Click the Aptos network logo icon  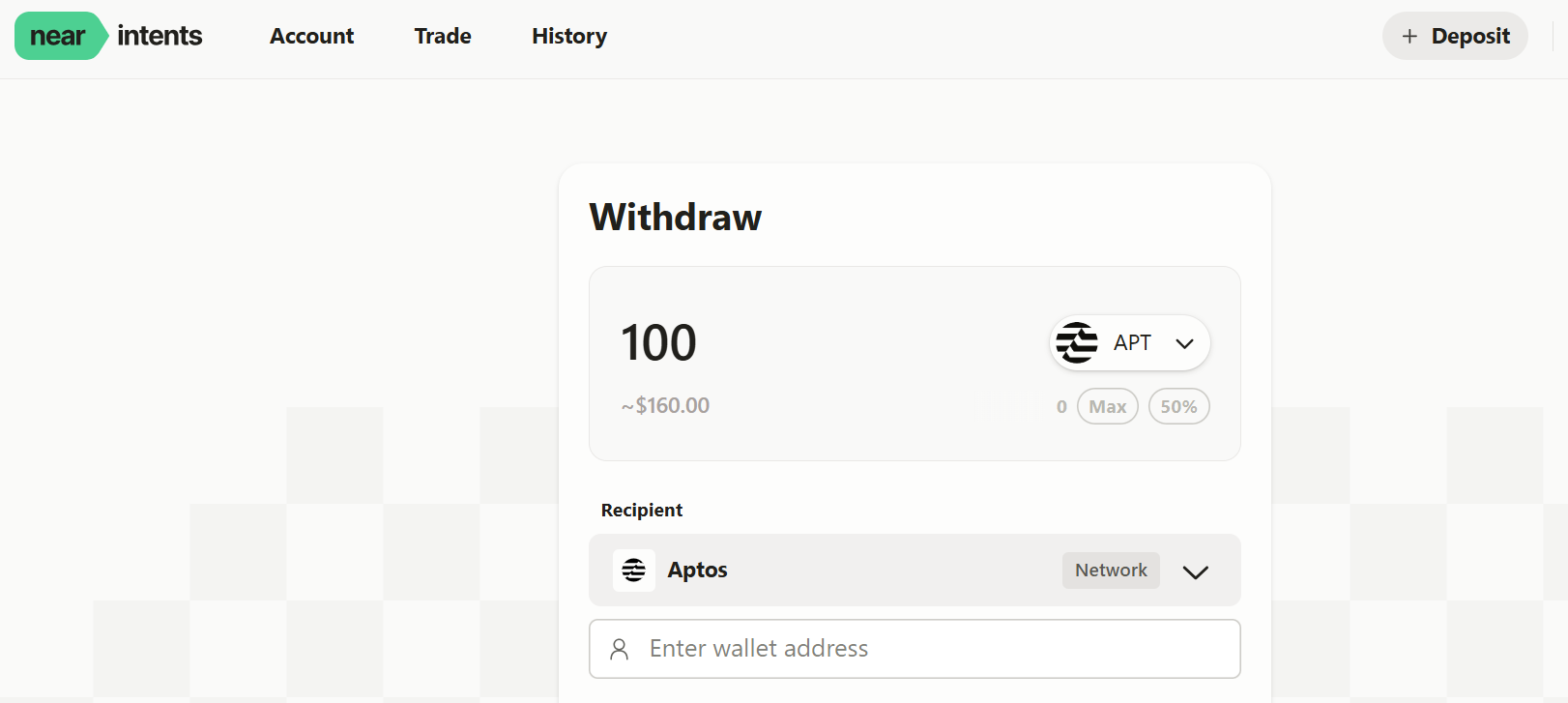click(634, 571)
